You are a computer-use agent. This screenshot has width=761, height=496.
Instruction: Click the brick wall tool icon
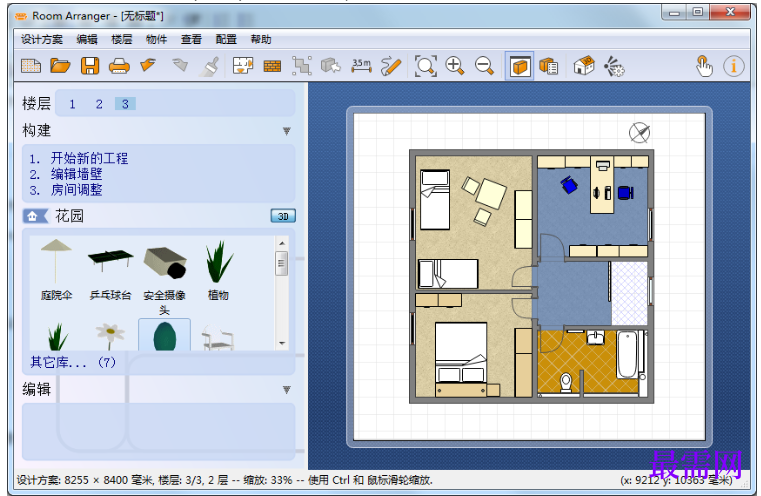pyautogui.click(x=272, y=66)
